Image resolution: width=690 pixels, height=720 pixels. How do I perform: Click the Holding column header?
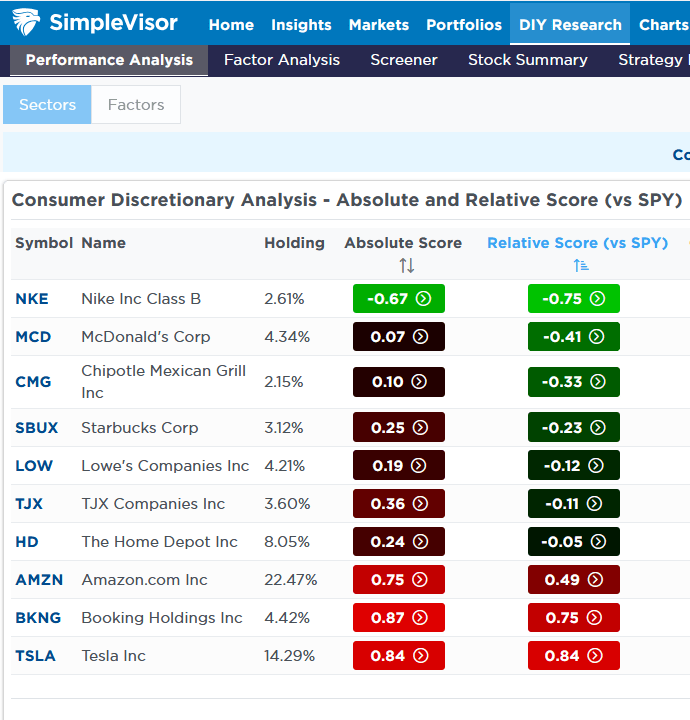click(x=294, y=243)
